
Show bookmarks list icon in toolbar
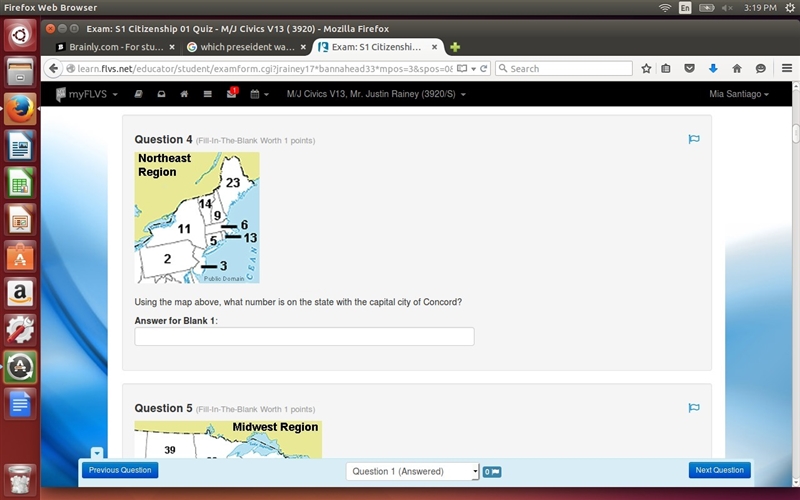click(666, 68)
